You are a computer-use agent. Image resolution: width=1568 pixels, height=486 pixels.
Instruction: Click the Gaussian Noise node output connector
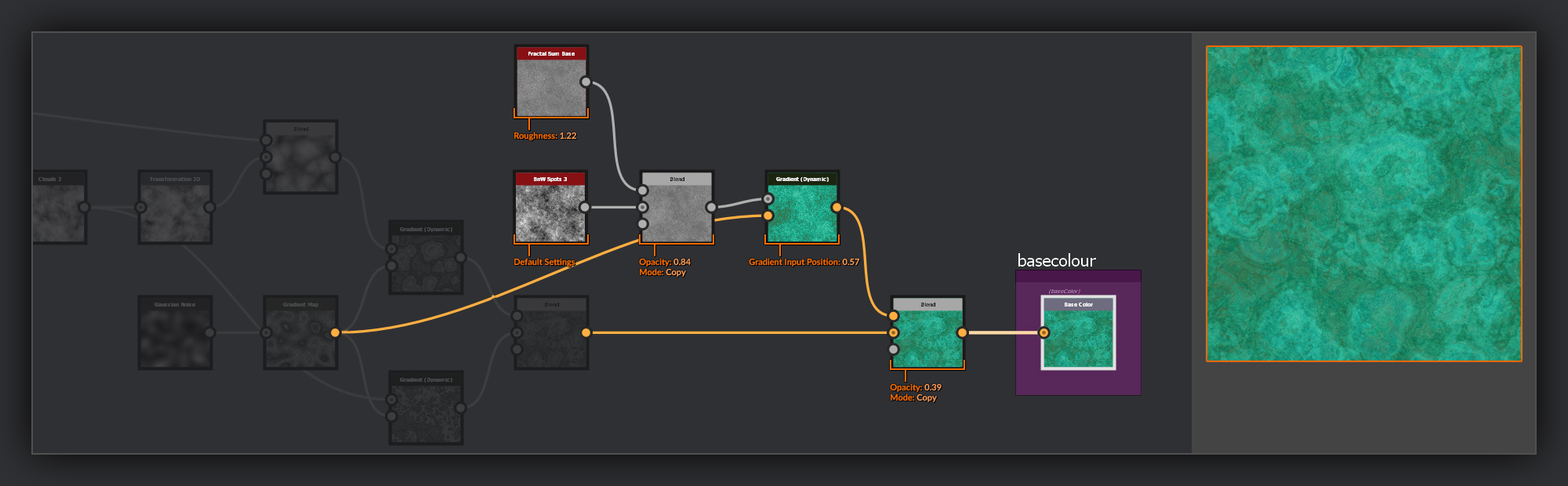coord(209,332)
